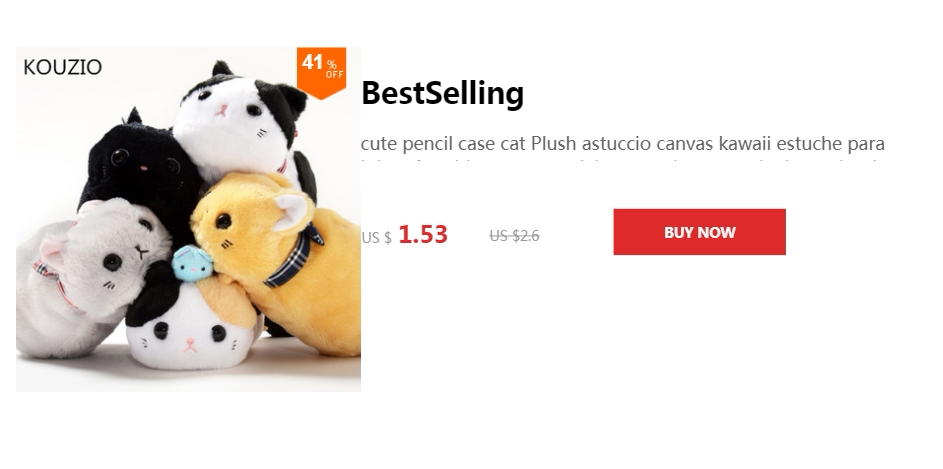
Task: Open the cute pencil case product title
Action: coord(622,144)
